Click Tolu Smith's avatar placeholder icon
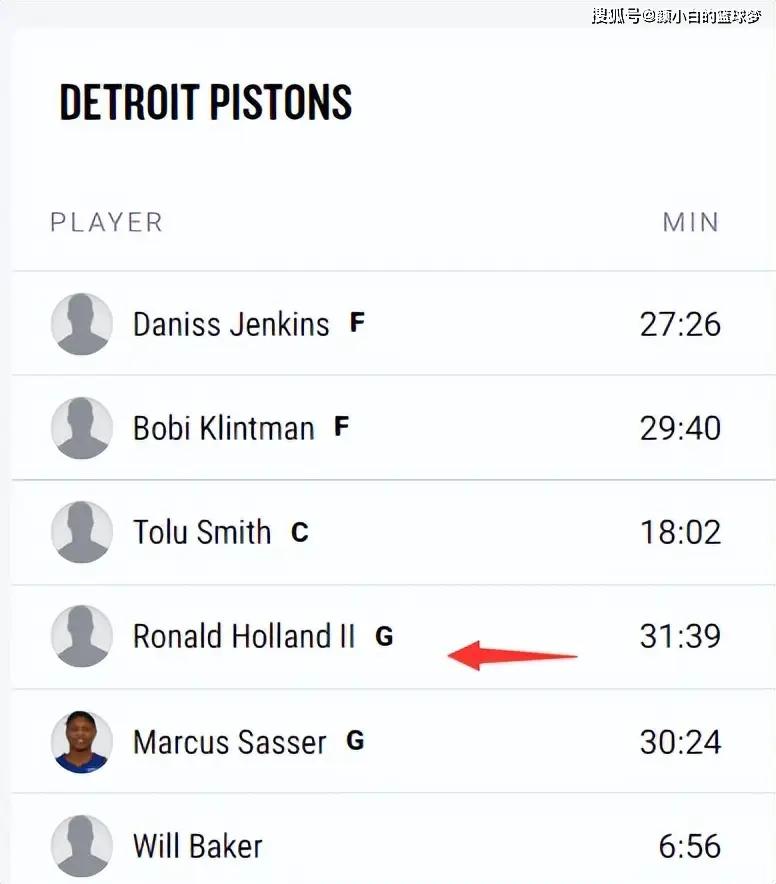This screenshot has height=884, width=776. (x=81, y=532)
